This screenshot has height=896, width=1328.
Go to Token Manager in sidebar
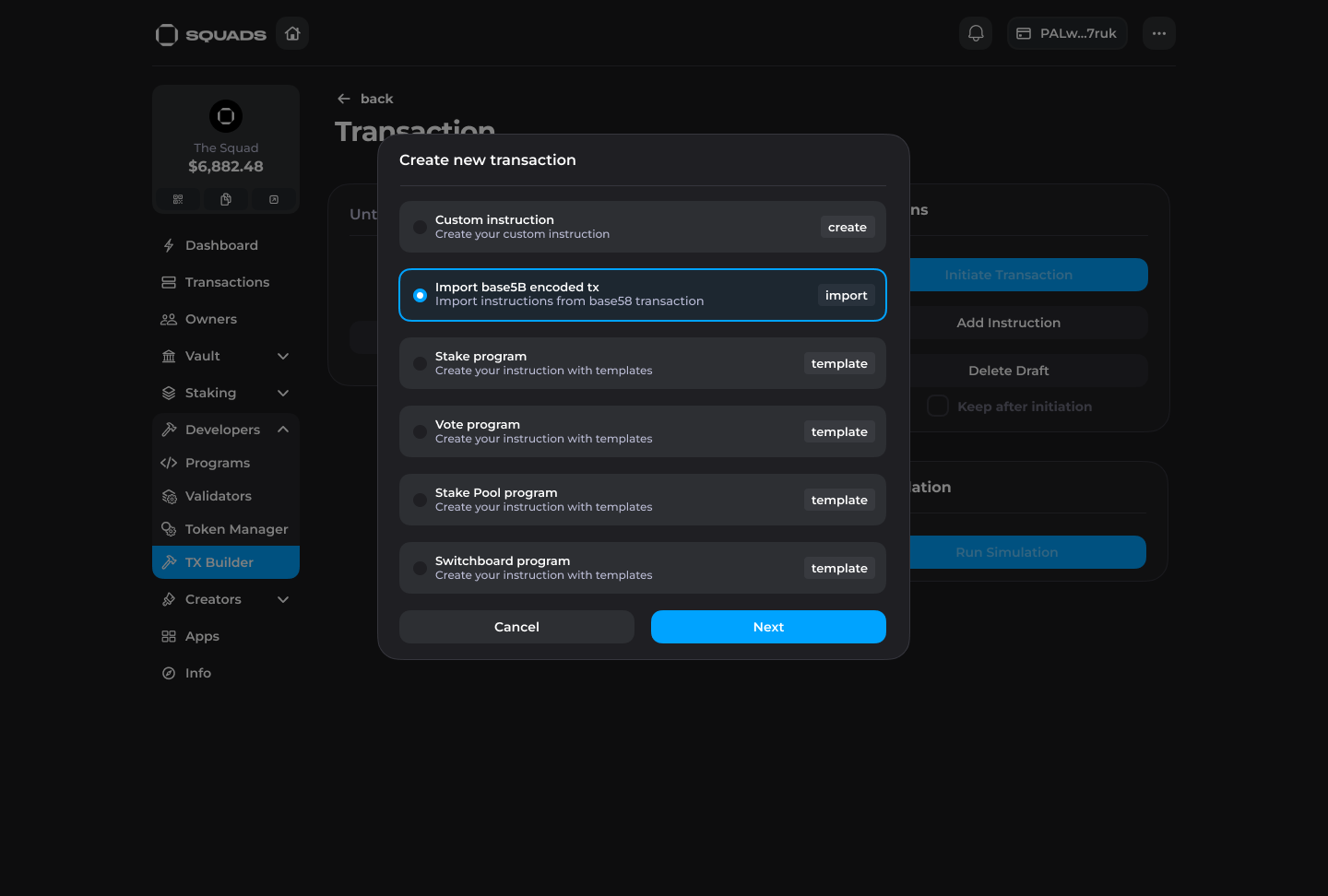click(x=236, y=529)
